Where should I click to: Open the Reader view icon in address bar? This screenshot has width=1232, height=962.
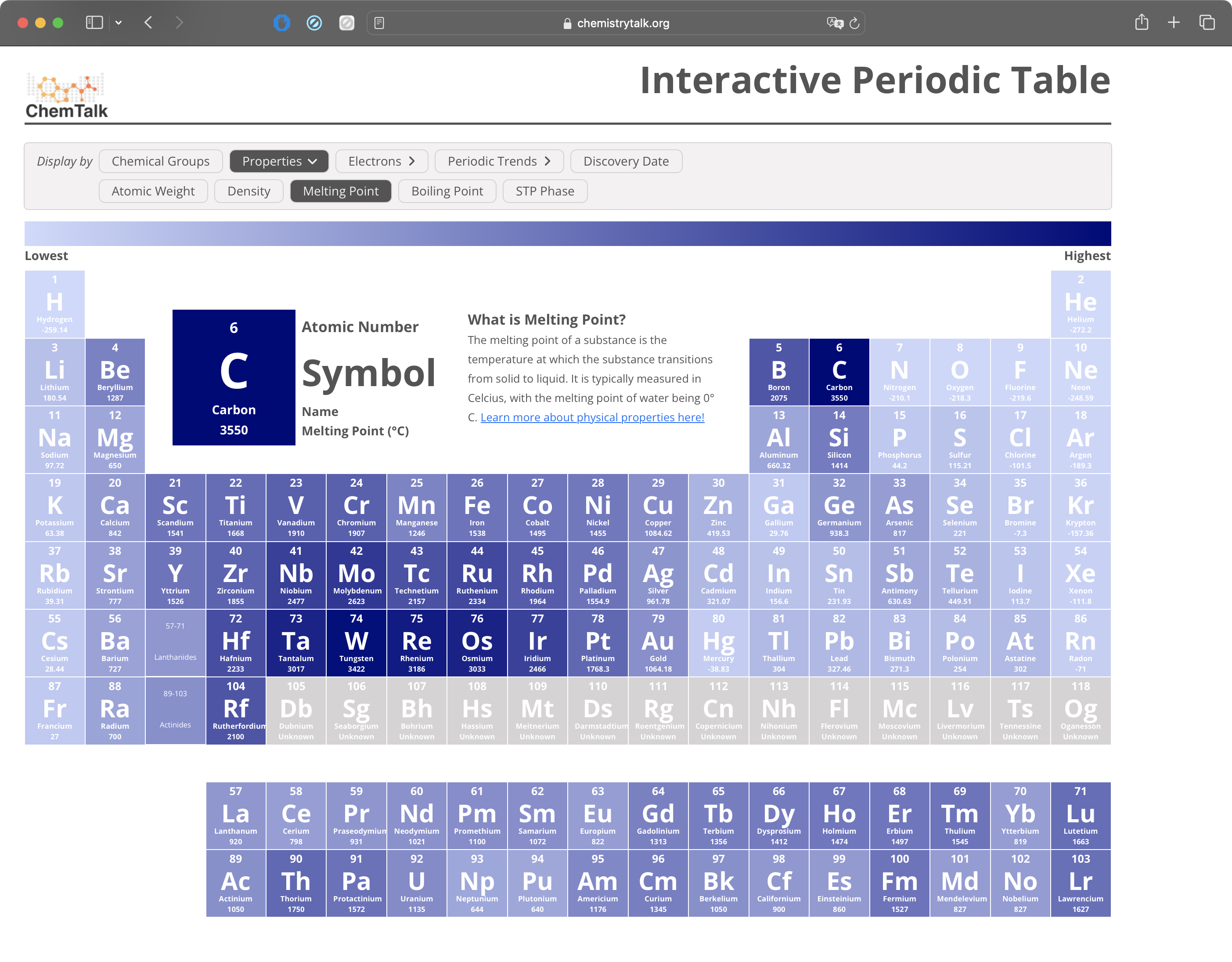pyautogui.click(x=379, y=23)
